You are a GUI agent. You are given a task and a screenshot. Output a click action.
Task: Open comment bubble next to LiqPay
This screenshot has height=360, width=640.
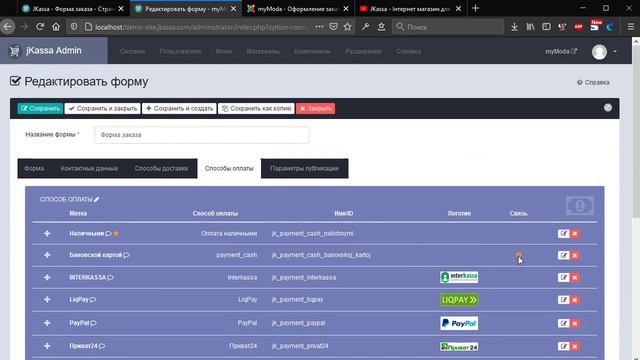[93, 300]
